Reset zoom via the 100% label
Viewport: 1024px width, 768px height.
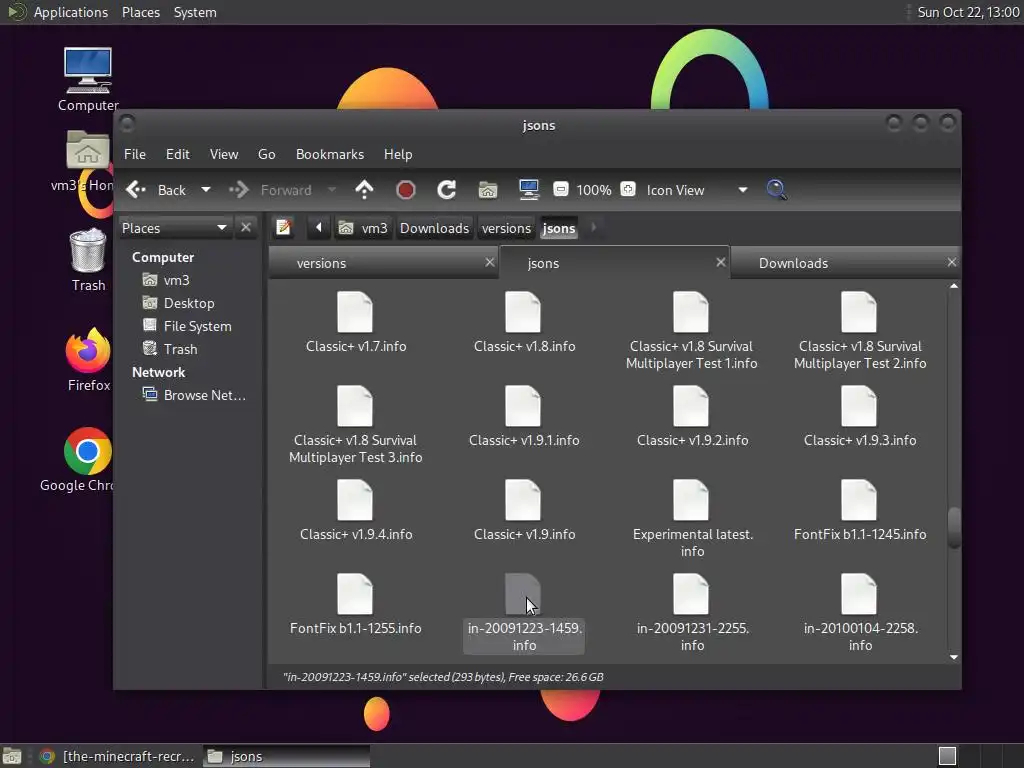[594, 190]
